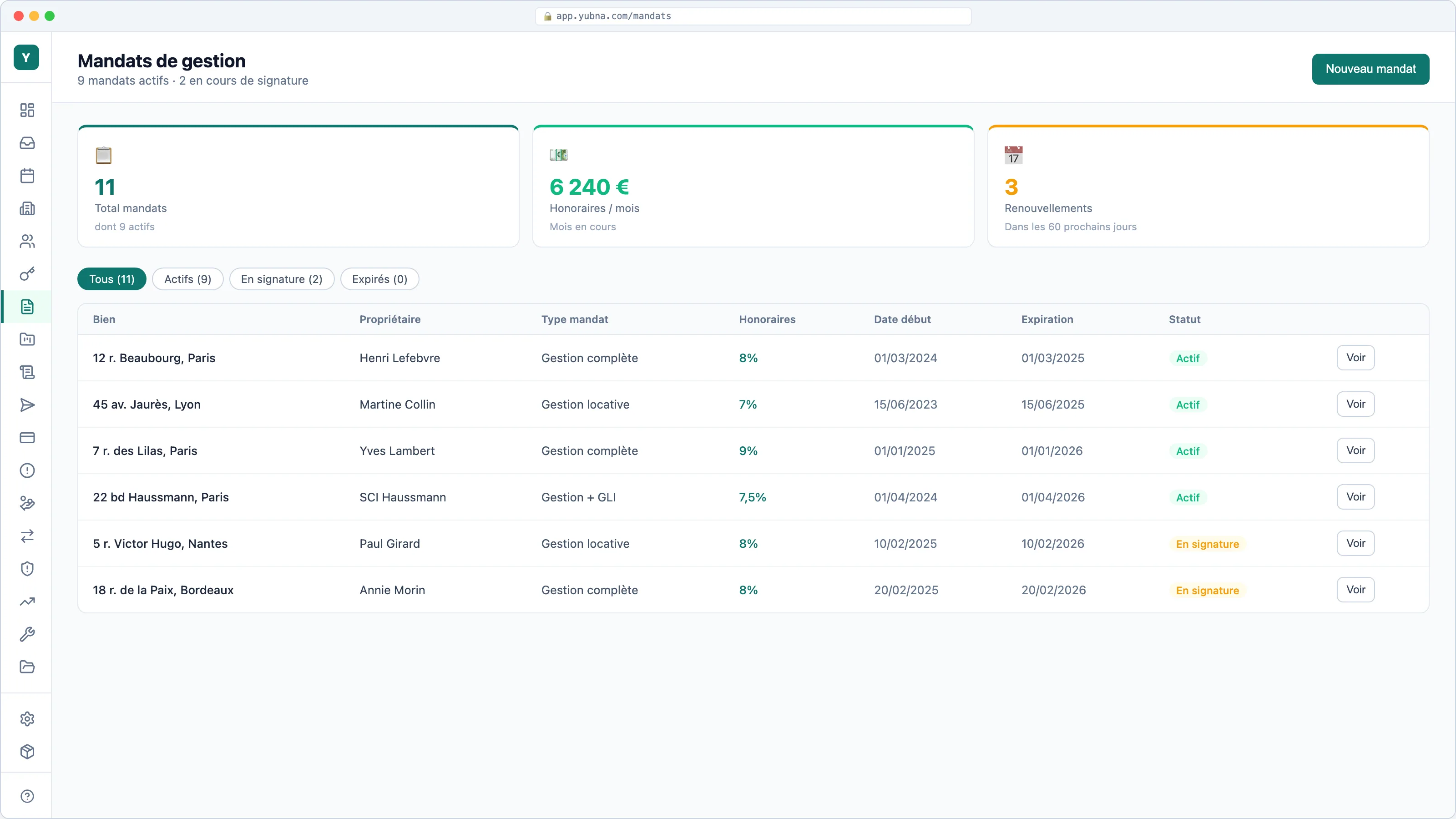This screenshot has width=1456, height=819.
Task: Click the calendar icon on Renouvellements card
Action: [x=1013, y=155]
